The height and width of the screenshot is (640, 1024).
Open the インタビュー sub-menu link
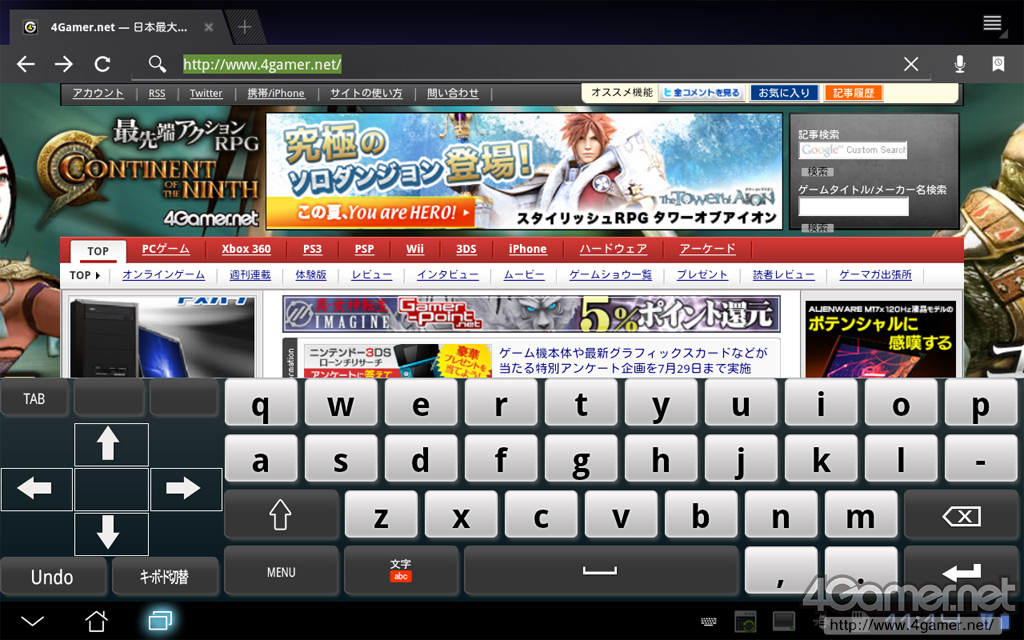tap(447, 275)
